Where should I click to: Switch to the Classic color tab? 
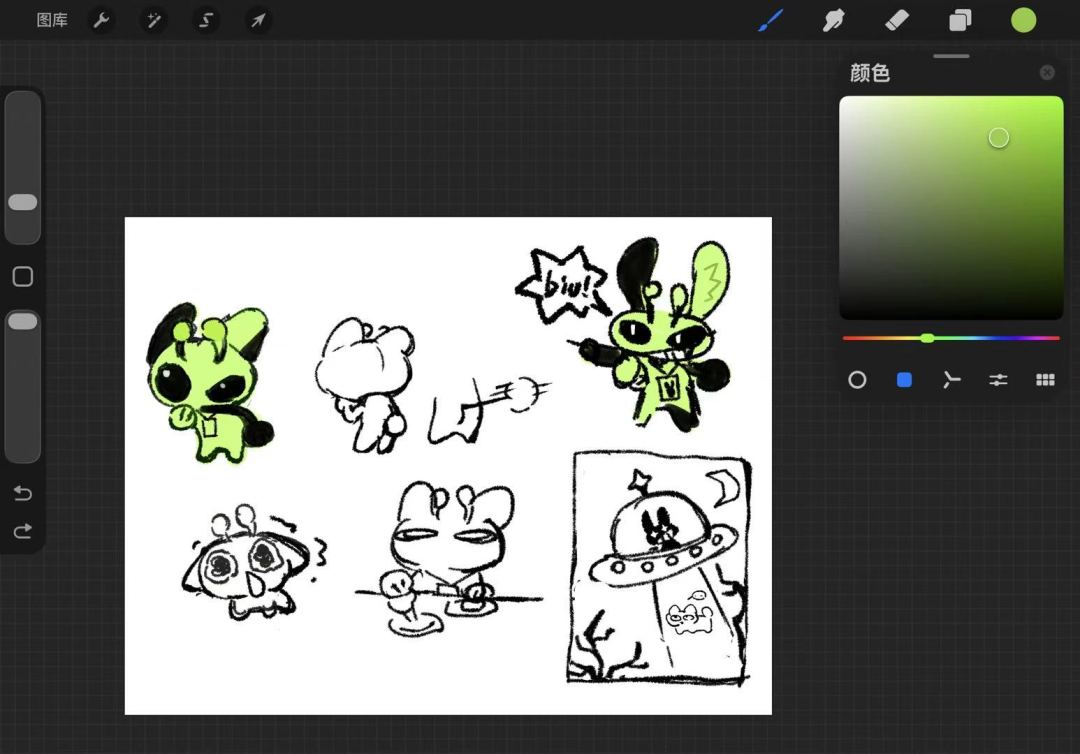click(x=904, y=379)
